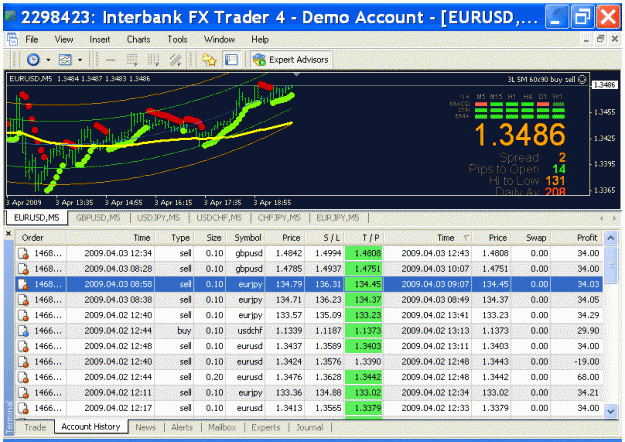The width and height of the screenshot is (625, 442).
Task: Sort by the T / P column header
Action: coord(364,238)
